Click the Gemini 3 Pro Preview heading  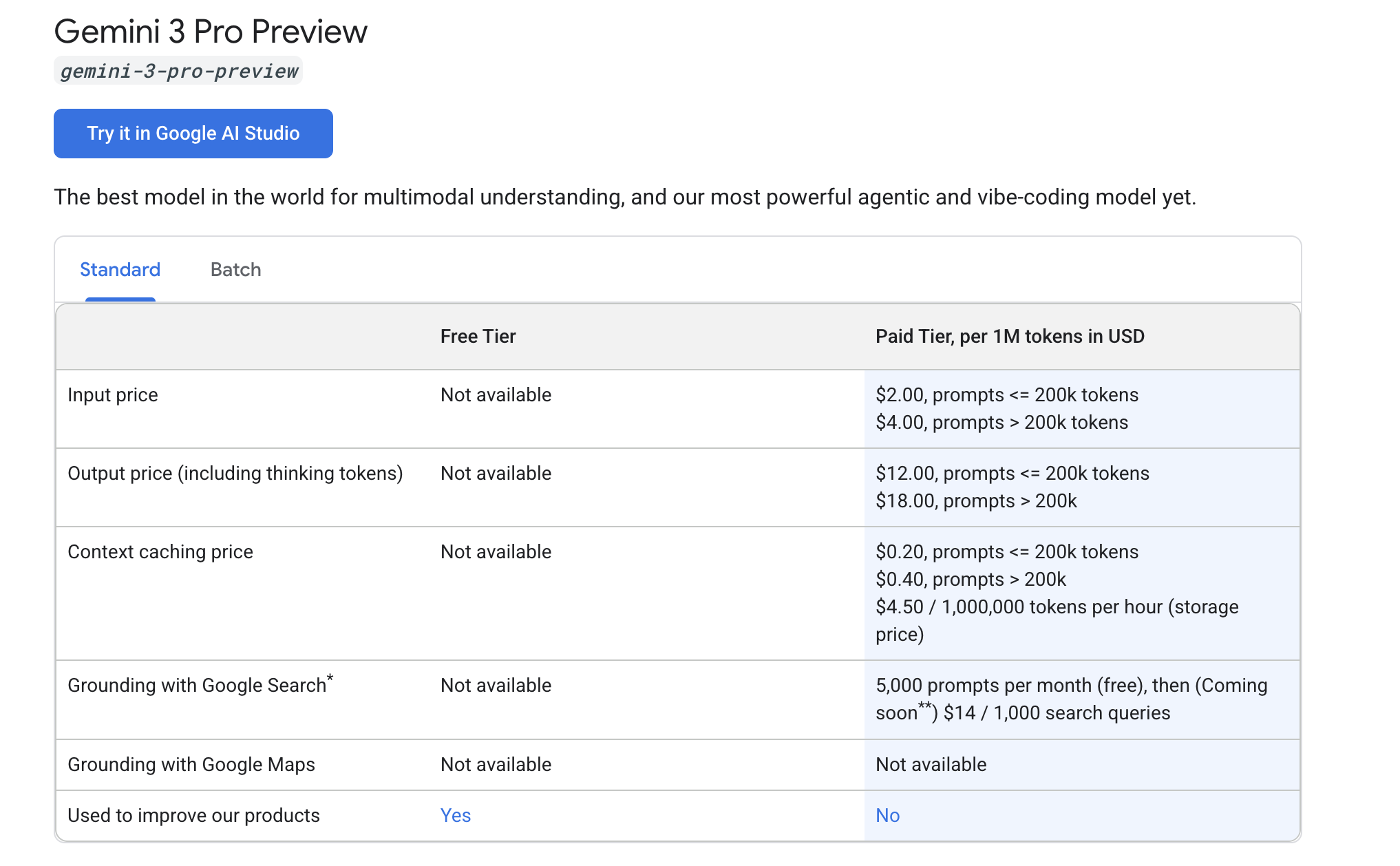pyautogui.click(x=211, y=32)
